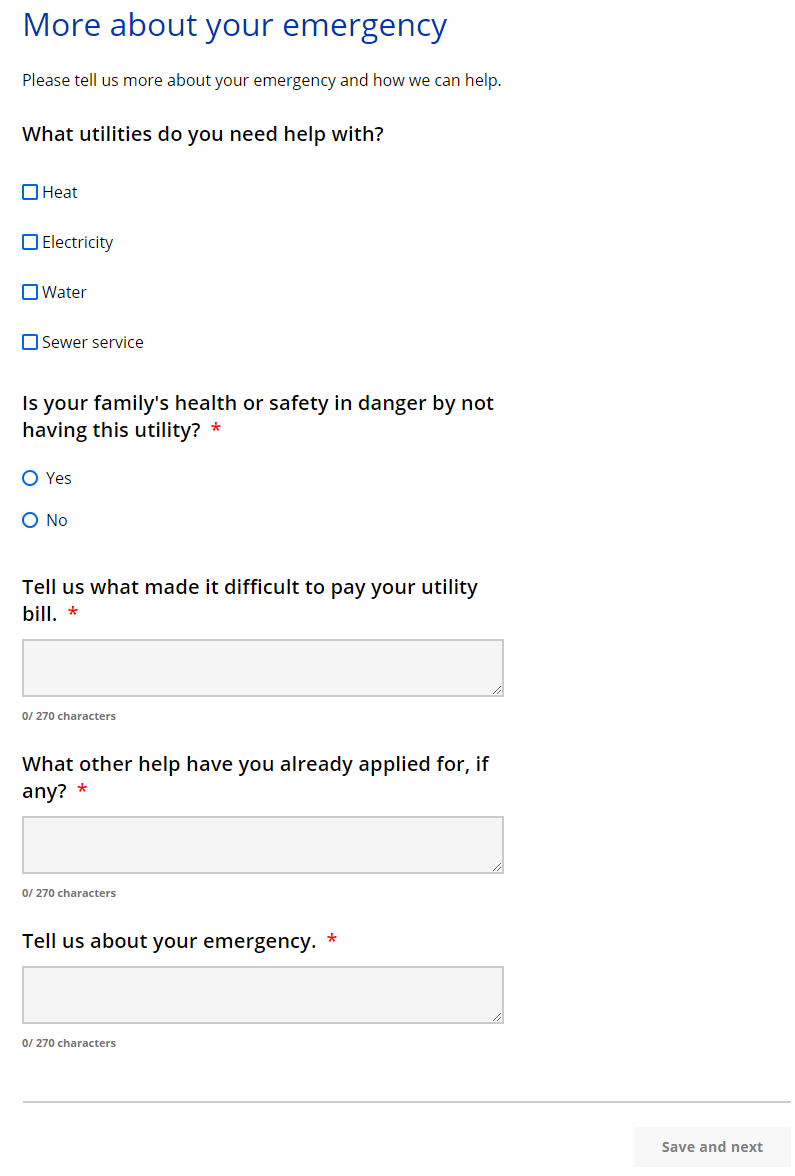This screenshot has width=795, height=1176.
Task: Check the Heat utility checkbox
Action: (x=30, y=192)
